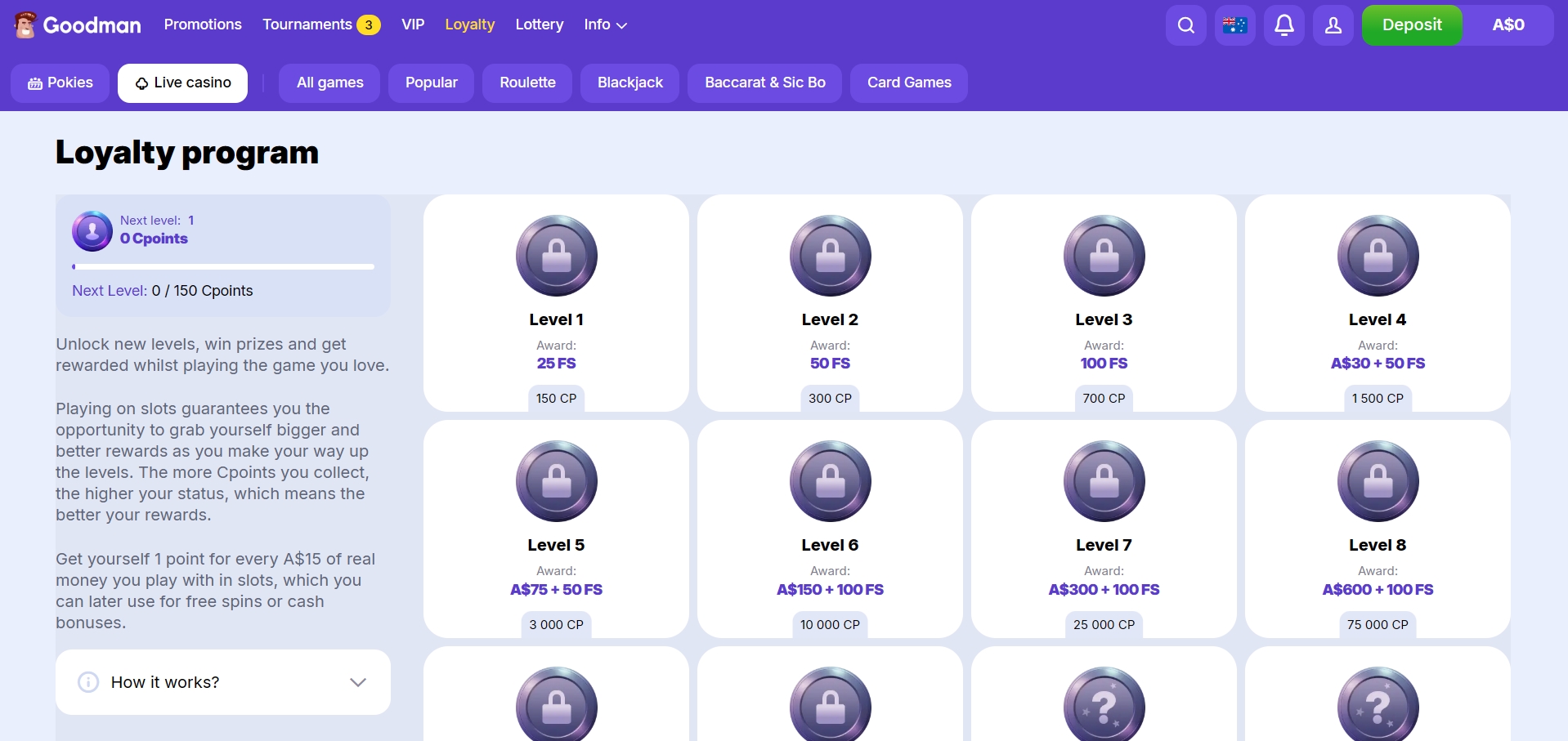Open the Info dropdown menu

604,25
